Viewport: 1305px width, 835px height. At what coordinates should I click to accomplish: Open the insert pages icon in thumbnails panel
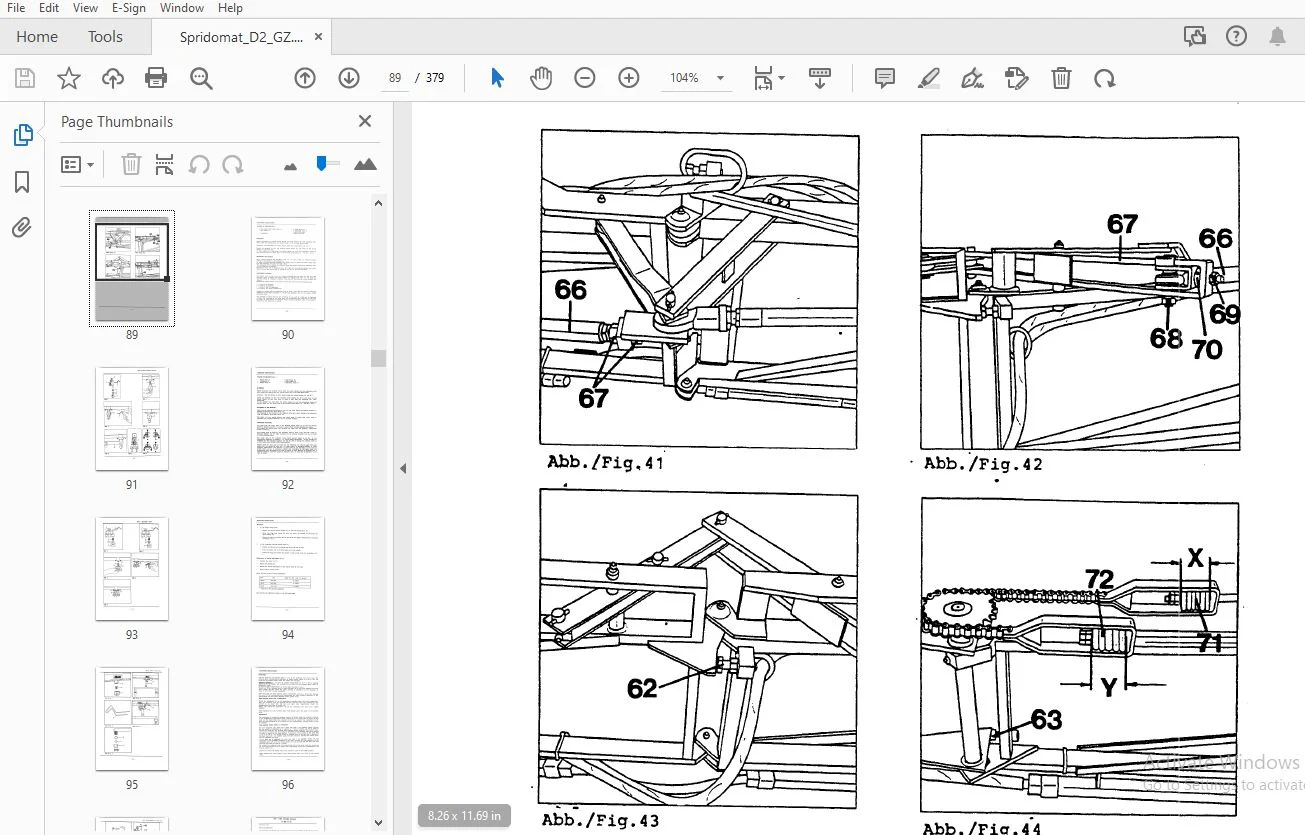pos(165,164)
